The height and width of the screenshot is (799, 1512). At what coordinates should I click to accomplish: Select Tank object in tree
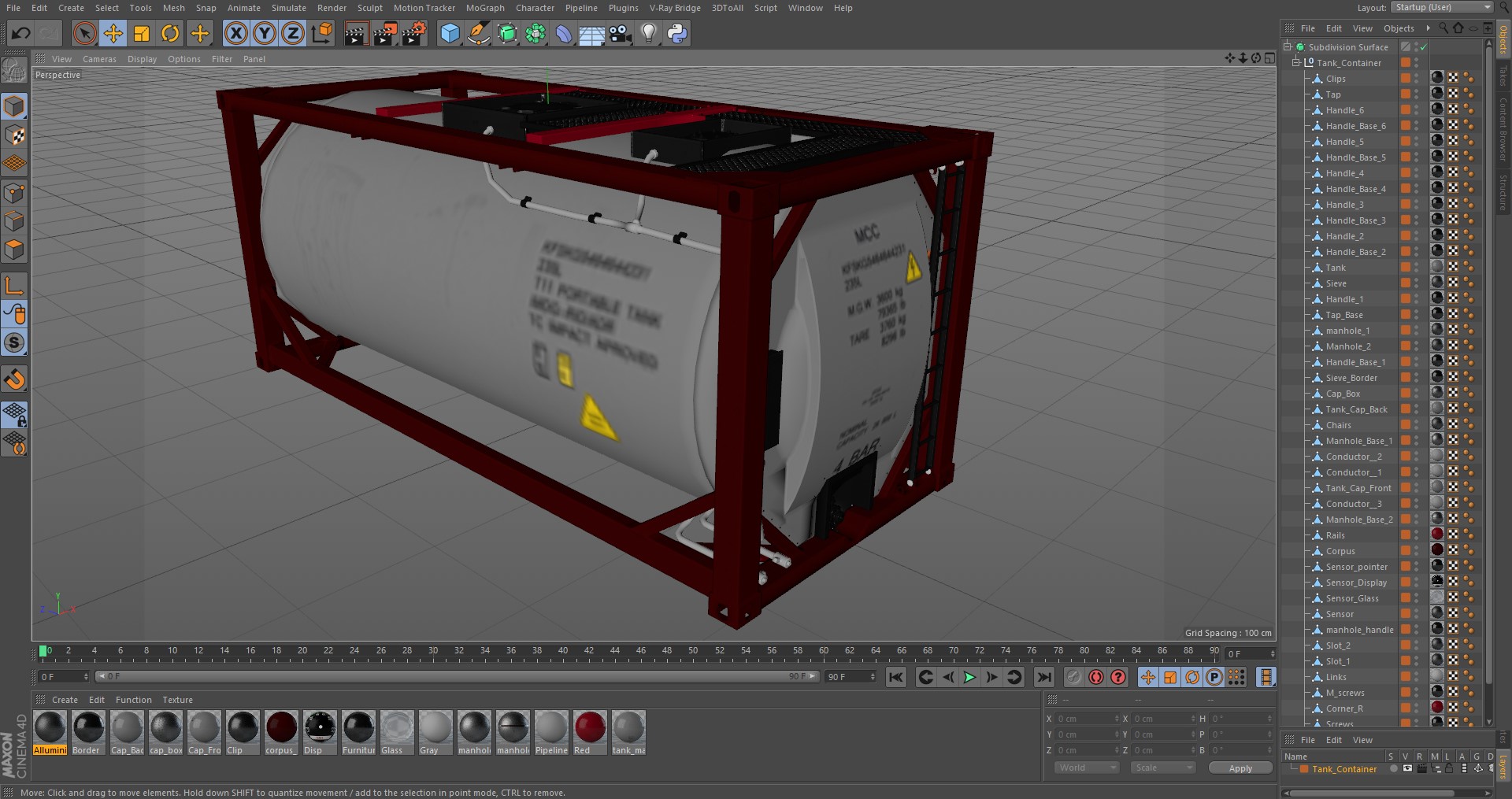click(x=1336, y=268)
